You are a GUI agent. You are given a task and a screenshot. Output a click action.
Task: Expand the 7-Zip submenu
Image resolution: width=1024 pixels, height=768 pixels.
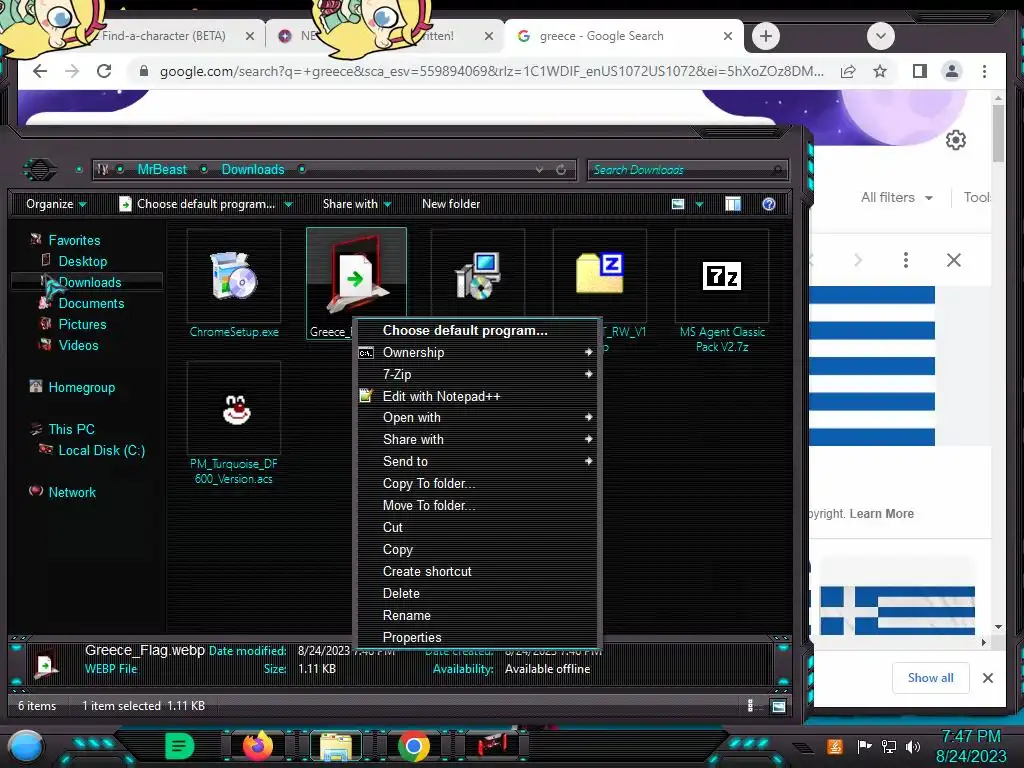point(477,374)
